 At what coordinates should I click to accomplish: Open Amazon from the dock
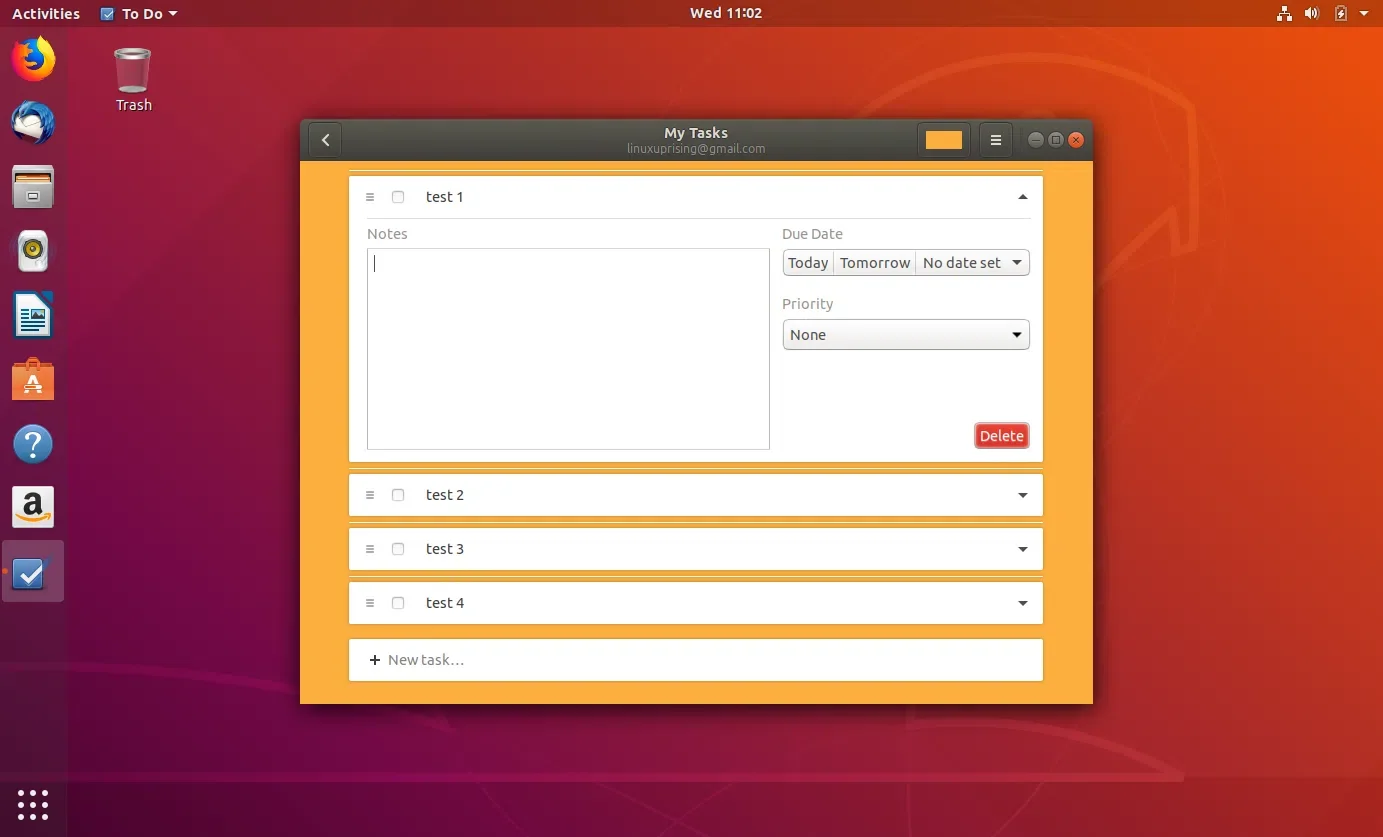coord(33,508)
